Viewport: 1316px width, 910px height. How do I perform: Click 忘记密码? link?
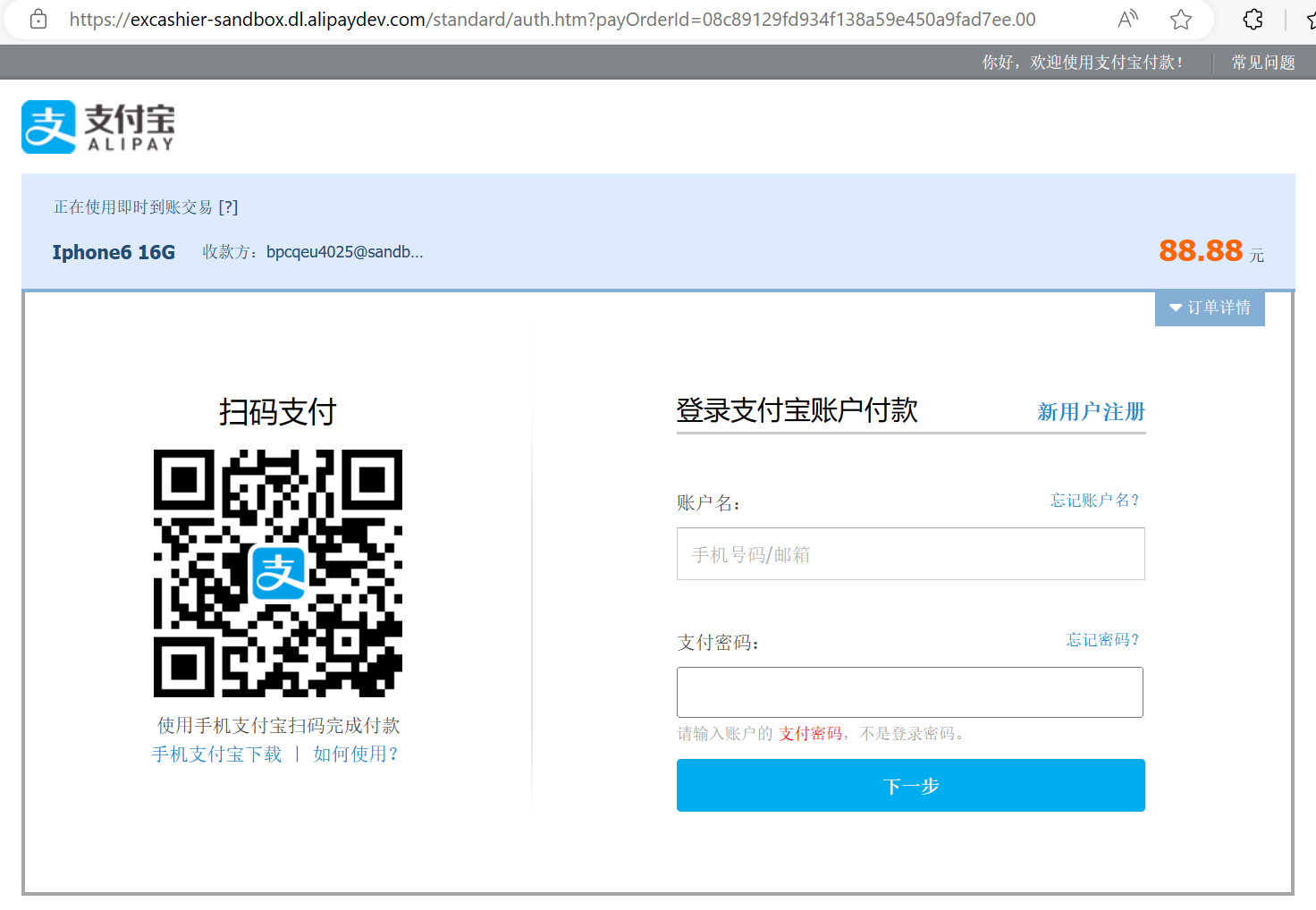[1103, 640]
